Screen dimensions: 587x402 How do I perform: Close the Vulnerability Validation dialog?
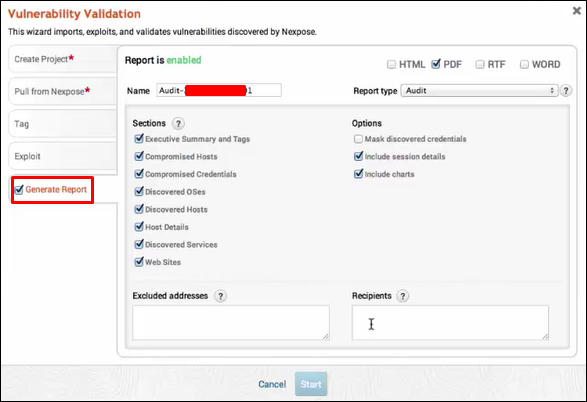tap(577, 11)
